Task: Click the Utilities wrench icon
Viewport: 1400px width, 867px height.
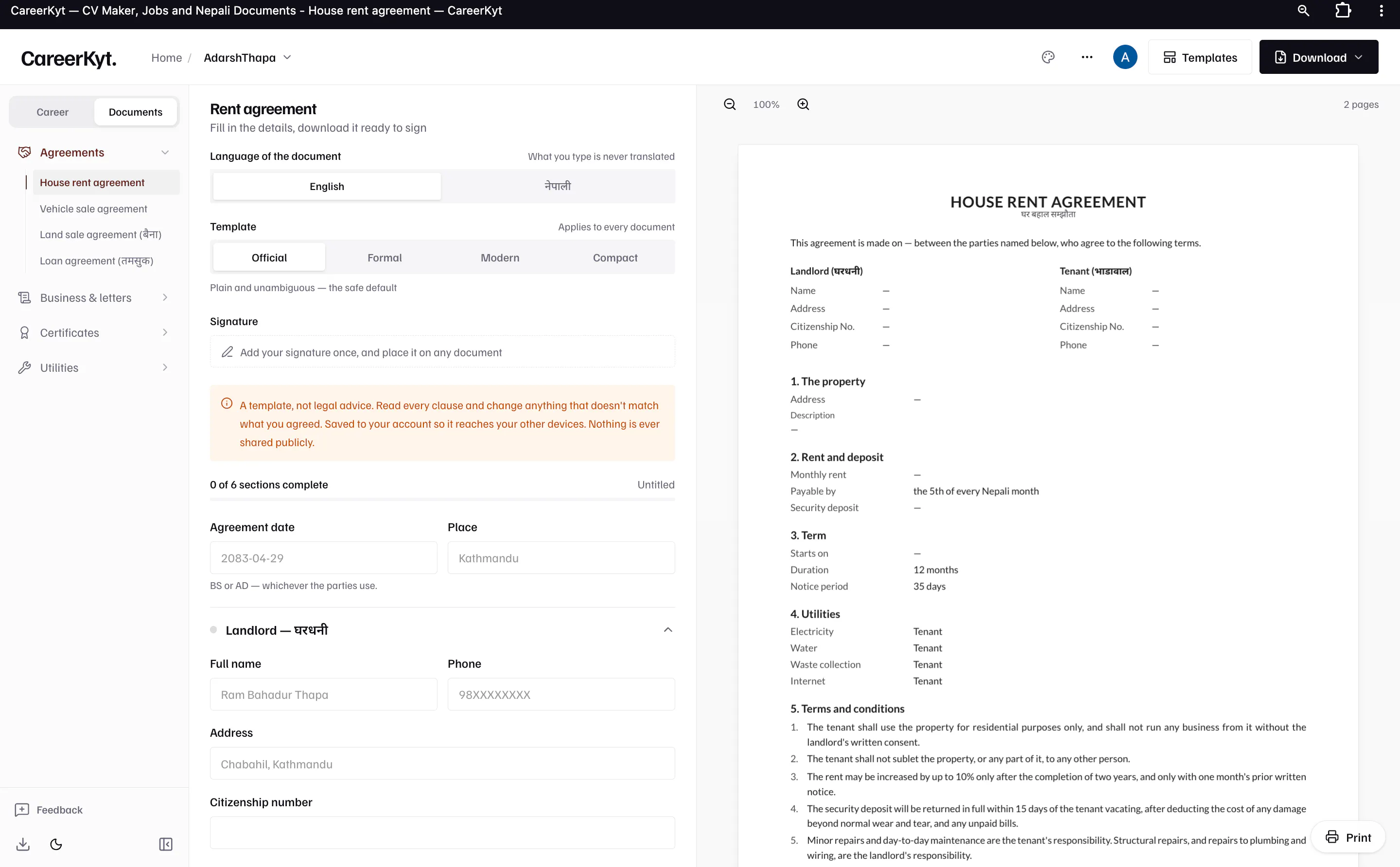Action: [24, 367]
